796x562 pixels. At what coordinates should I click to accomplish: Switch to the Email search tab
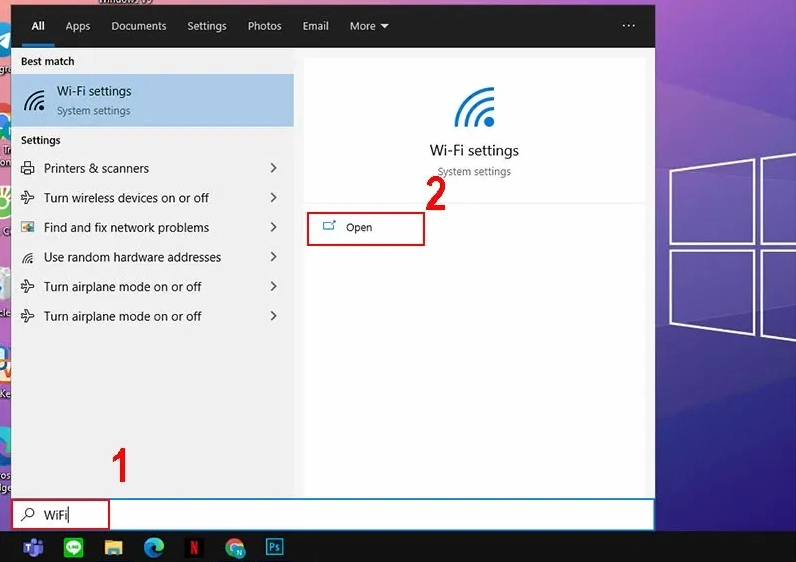click(315, 26)
